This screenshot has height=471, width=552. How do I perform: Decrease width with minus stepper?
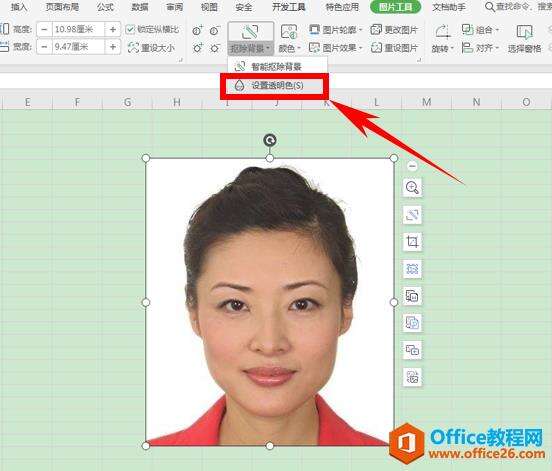(x=44, y=47)
